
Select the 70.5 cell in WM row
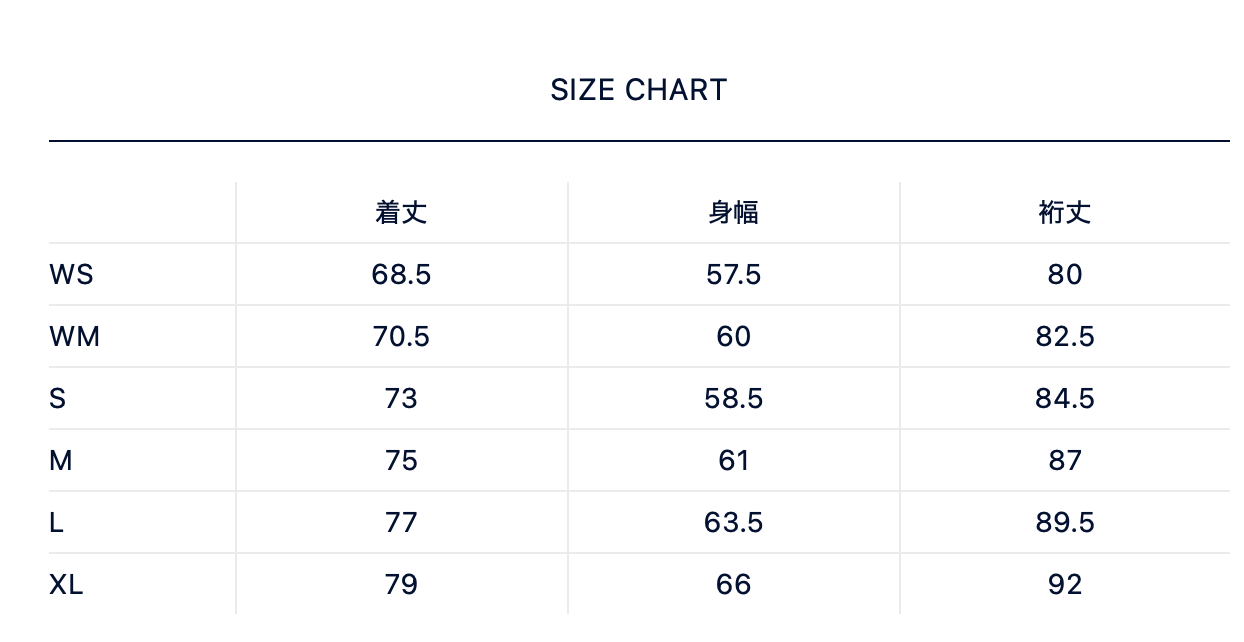tap(401, 336)
